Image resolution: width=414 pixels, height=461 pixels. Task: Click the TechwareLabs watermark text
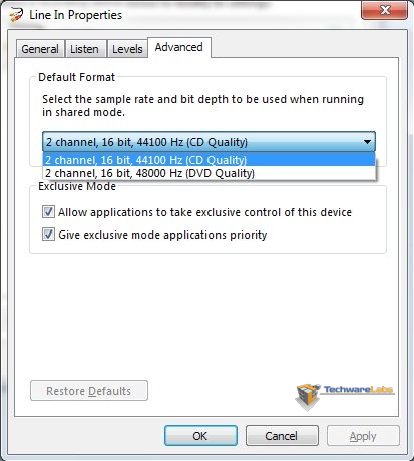358,389
